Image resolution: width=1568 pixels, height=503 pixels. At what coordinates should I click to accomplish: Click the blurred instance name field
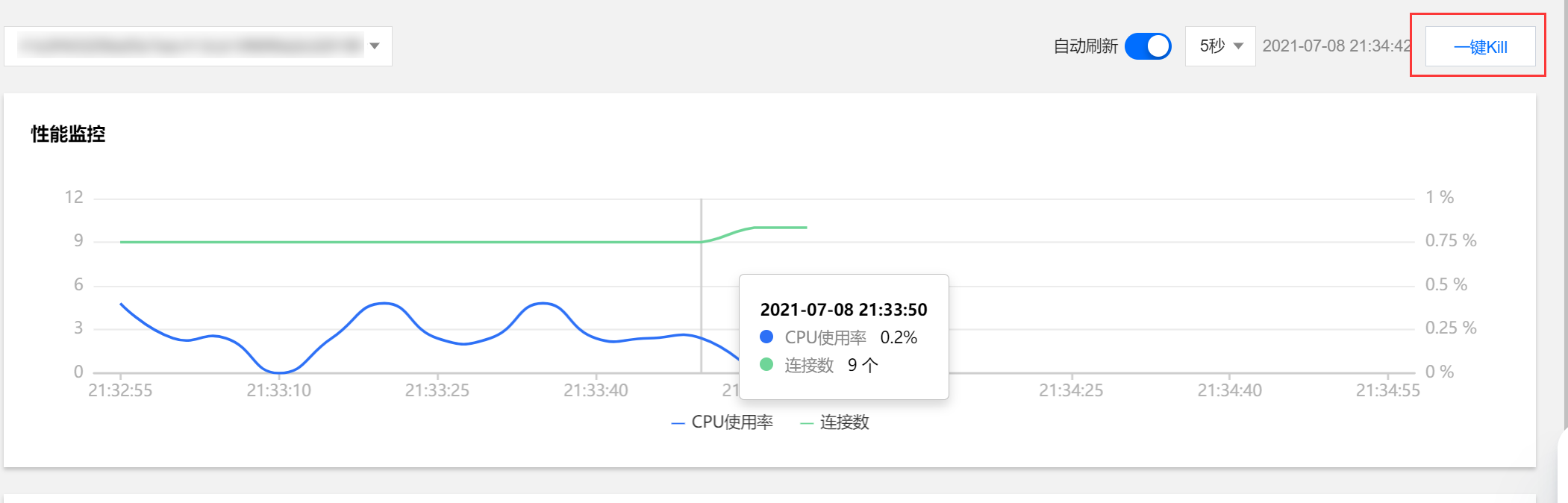point(190,46)
